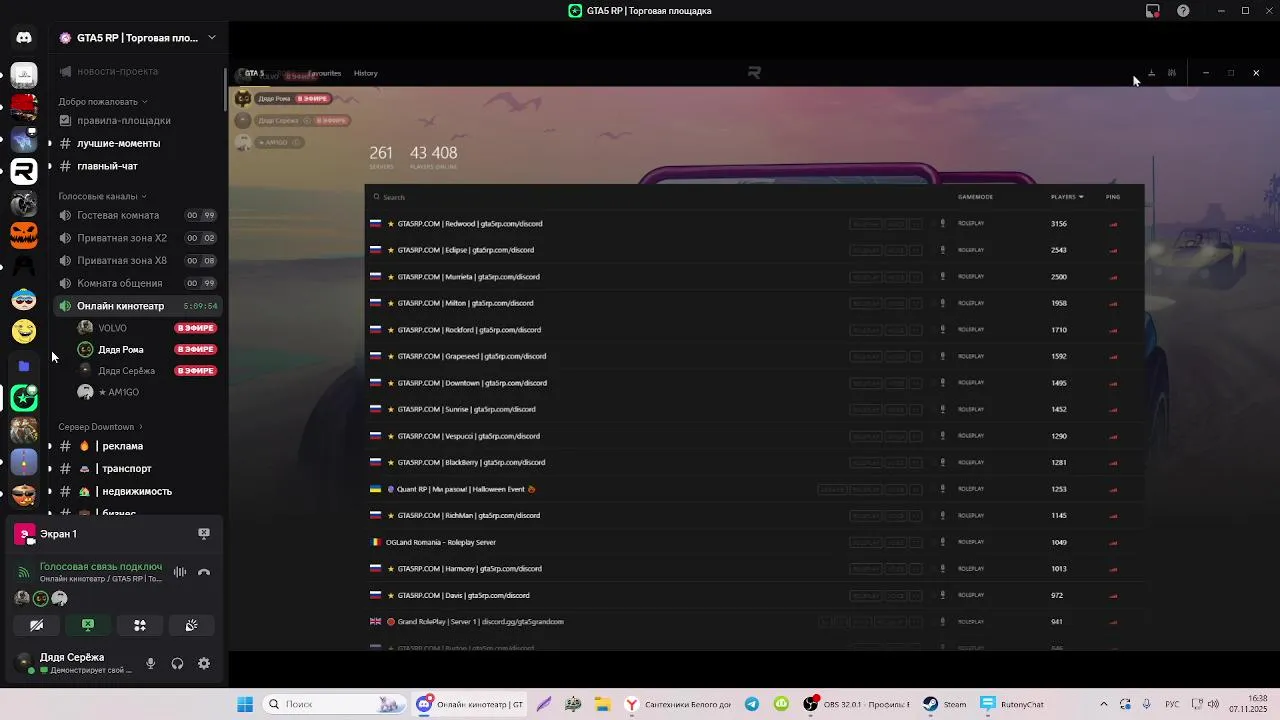Switch to Favourites tab in launcher
Viewport: 1280px width, 720px height.
pos(324,73)
